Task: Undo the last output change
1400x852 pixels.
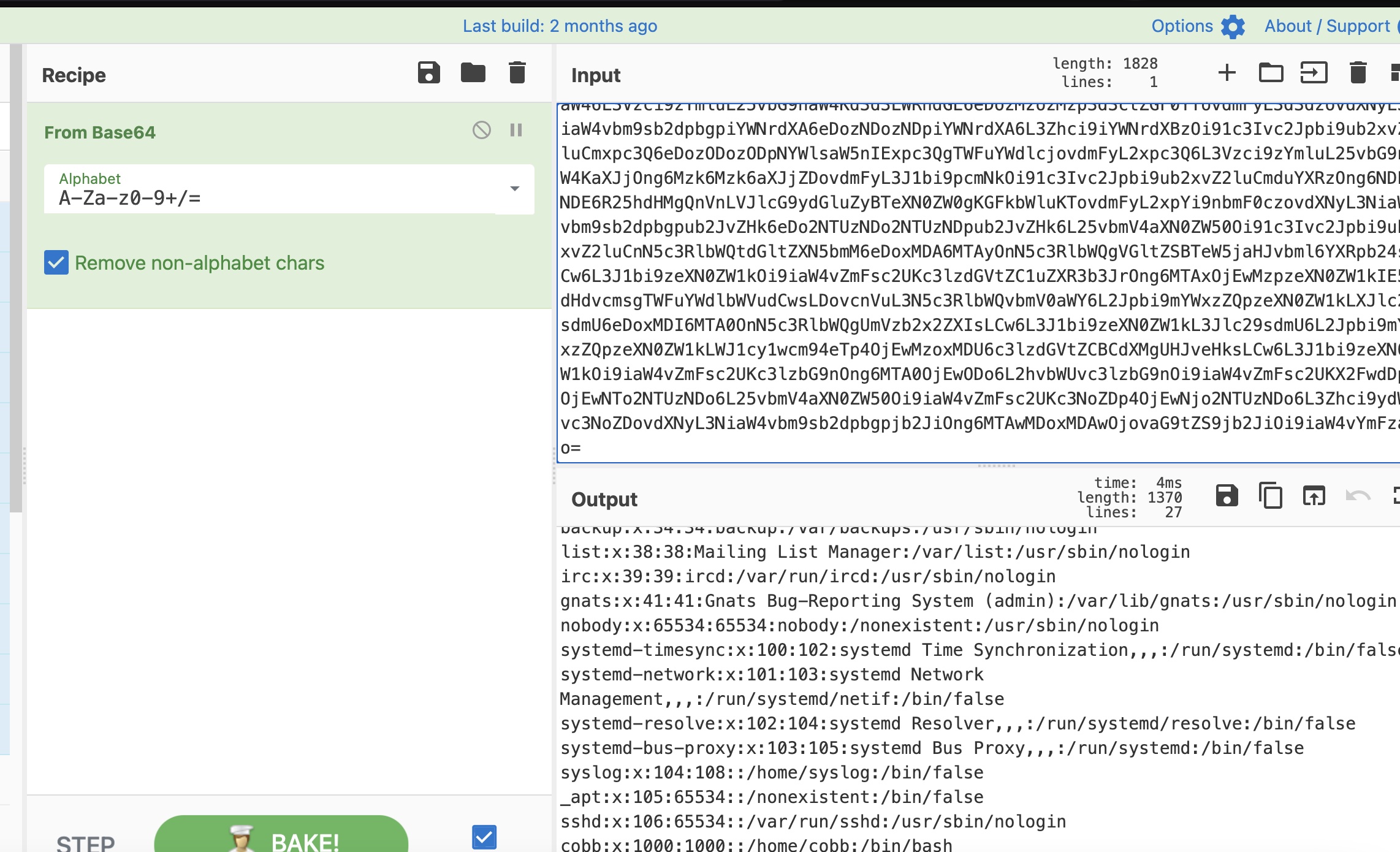Action: [x=1358, y=496]
